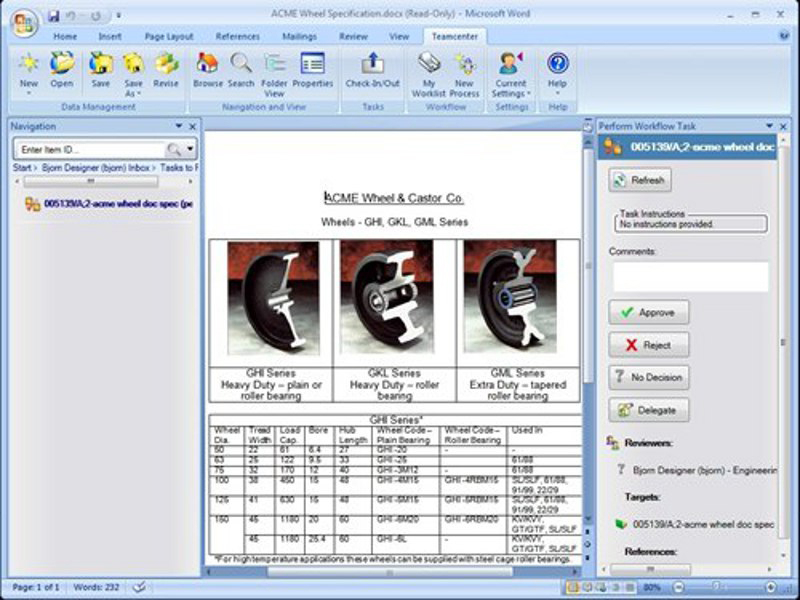Open Current Settings dropdown

coord(511,74)
